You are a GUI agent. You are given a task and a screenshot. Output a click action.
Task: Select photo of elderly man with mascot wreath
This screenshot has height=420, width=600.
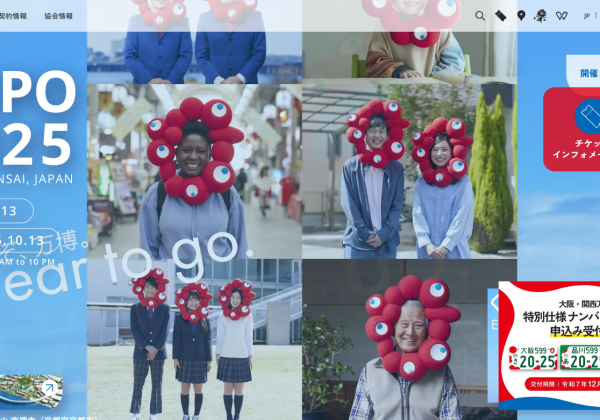[x=409, y=339]
